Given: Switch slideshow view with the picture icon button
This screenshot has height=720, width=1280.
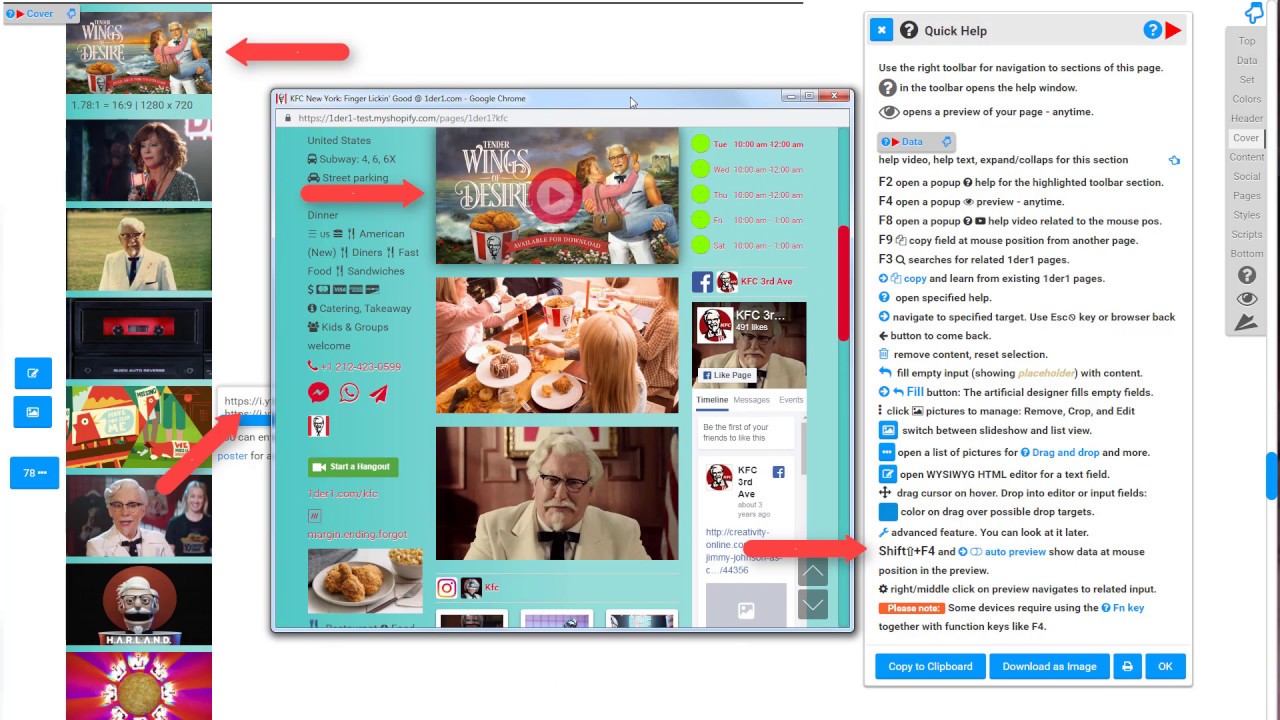Looking at the screenshot, I should tap(33, 412).
